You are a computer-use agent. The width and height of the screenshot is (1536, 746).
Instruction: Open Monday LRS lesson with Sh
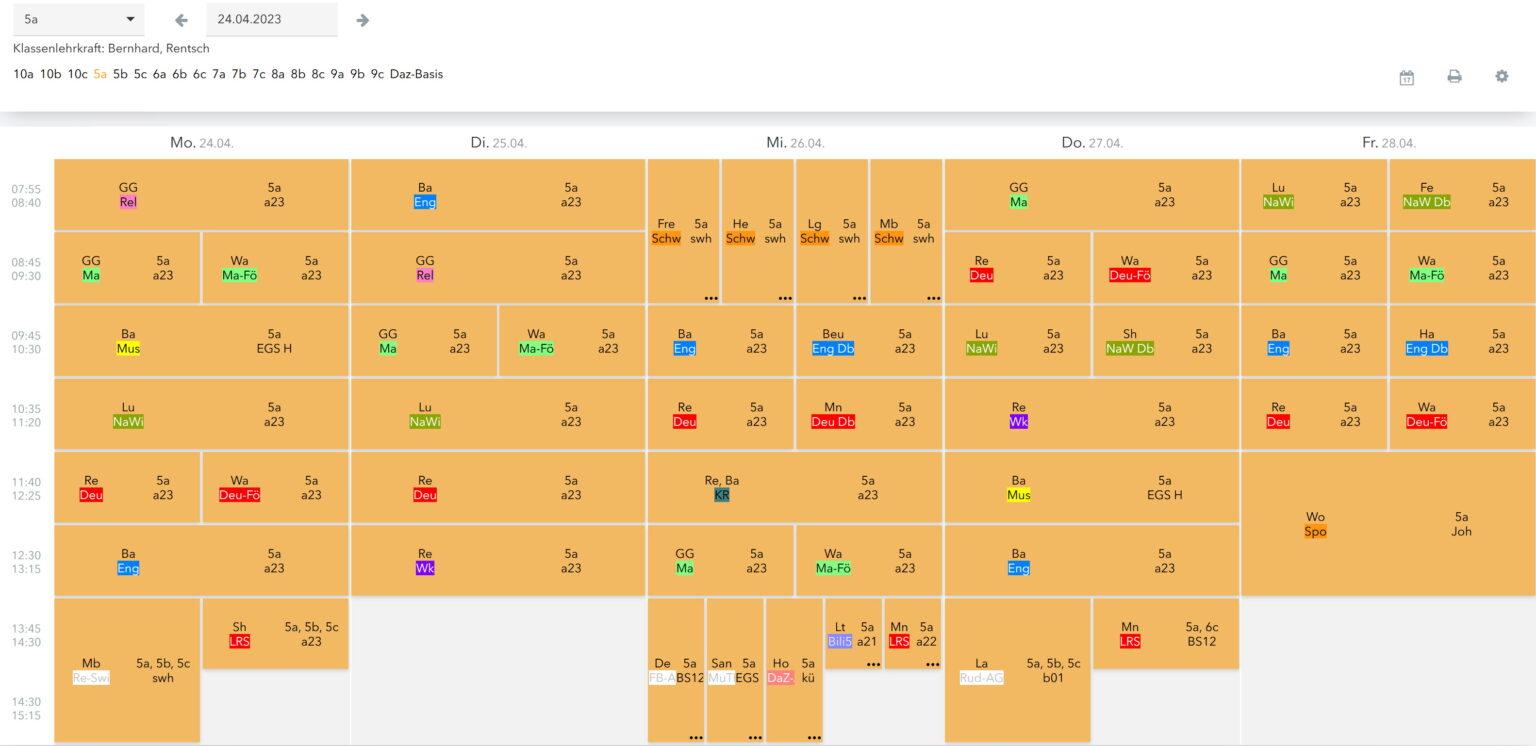point(276,634)
